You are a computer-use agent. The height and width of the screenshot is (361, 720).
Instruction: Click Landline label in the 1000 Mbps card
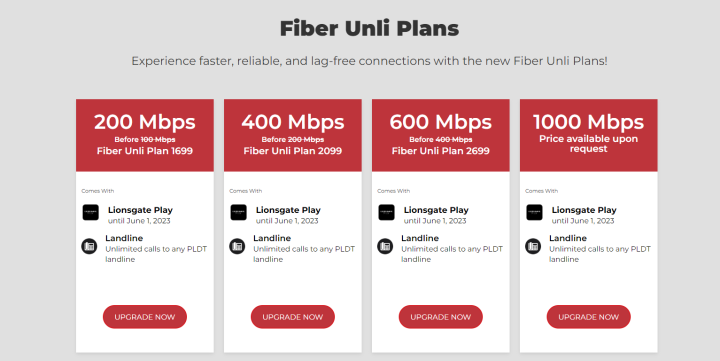coord(568,238)
